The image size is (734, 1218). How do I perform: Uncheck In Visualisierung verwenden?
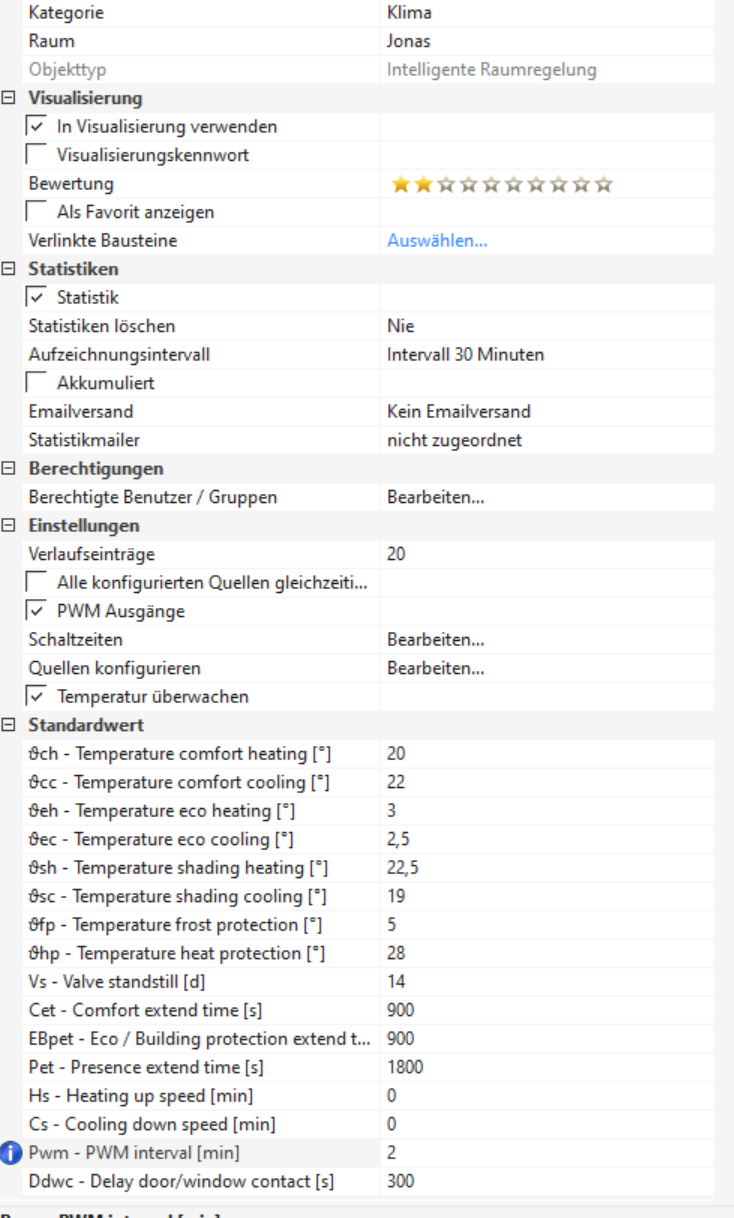click(x=37, y=127)
